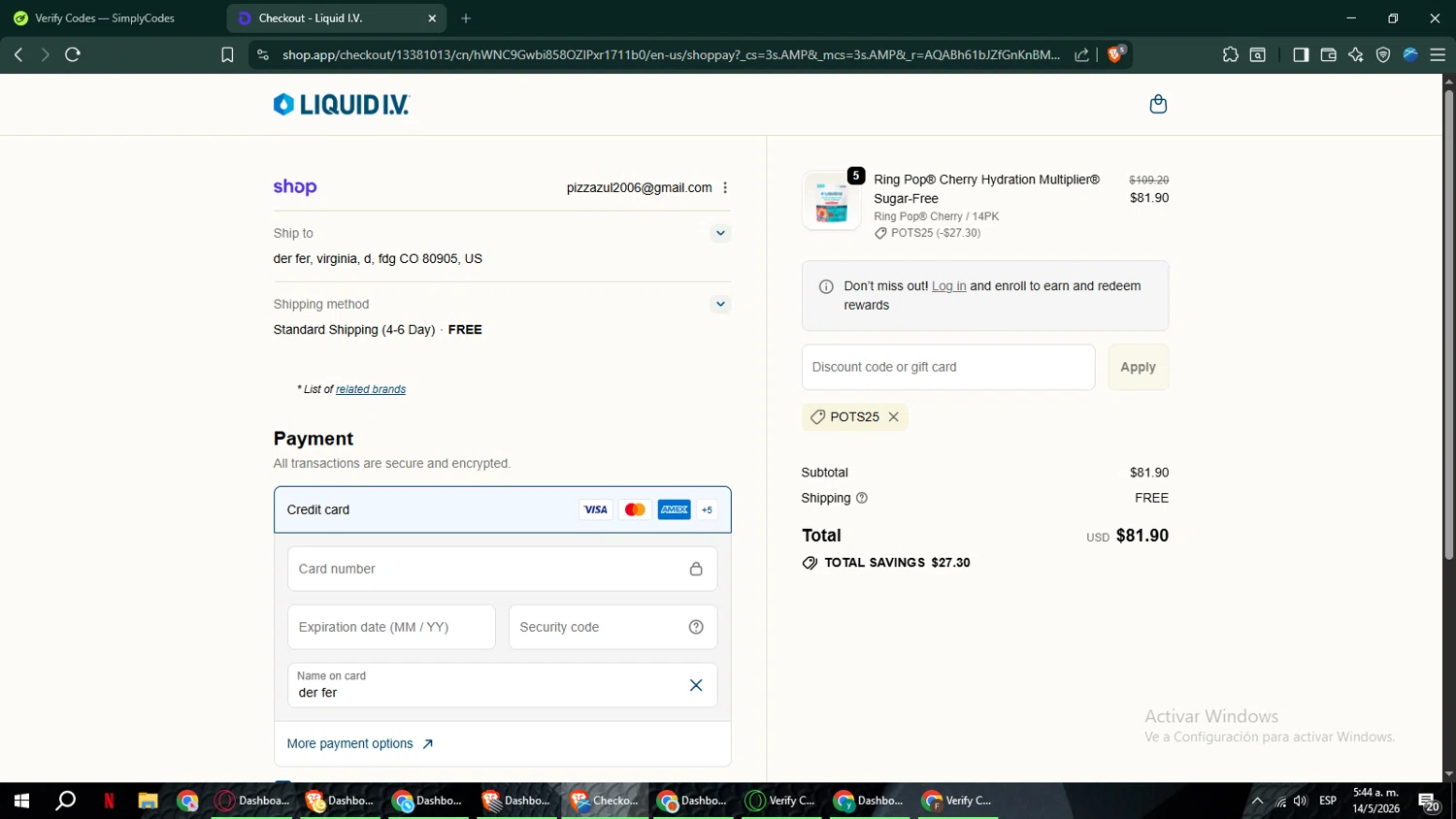This screenshot has width=1456, height=819.
Task: Open the Brave Shields panel
Action: (x=1115, y=53)
